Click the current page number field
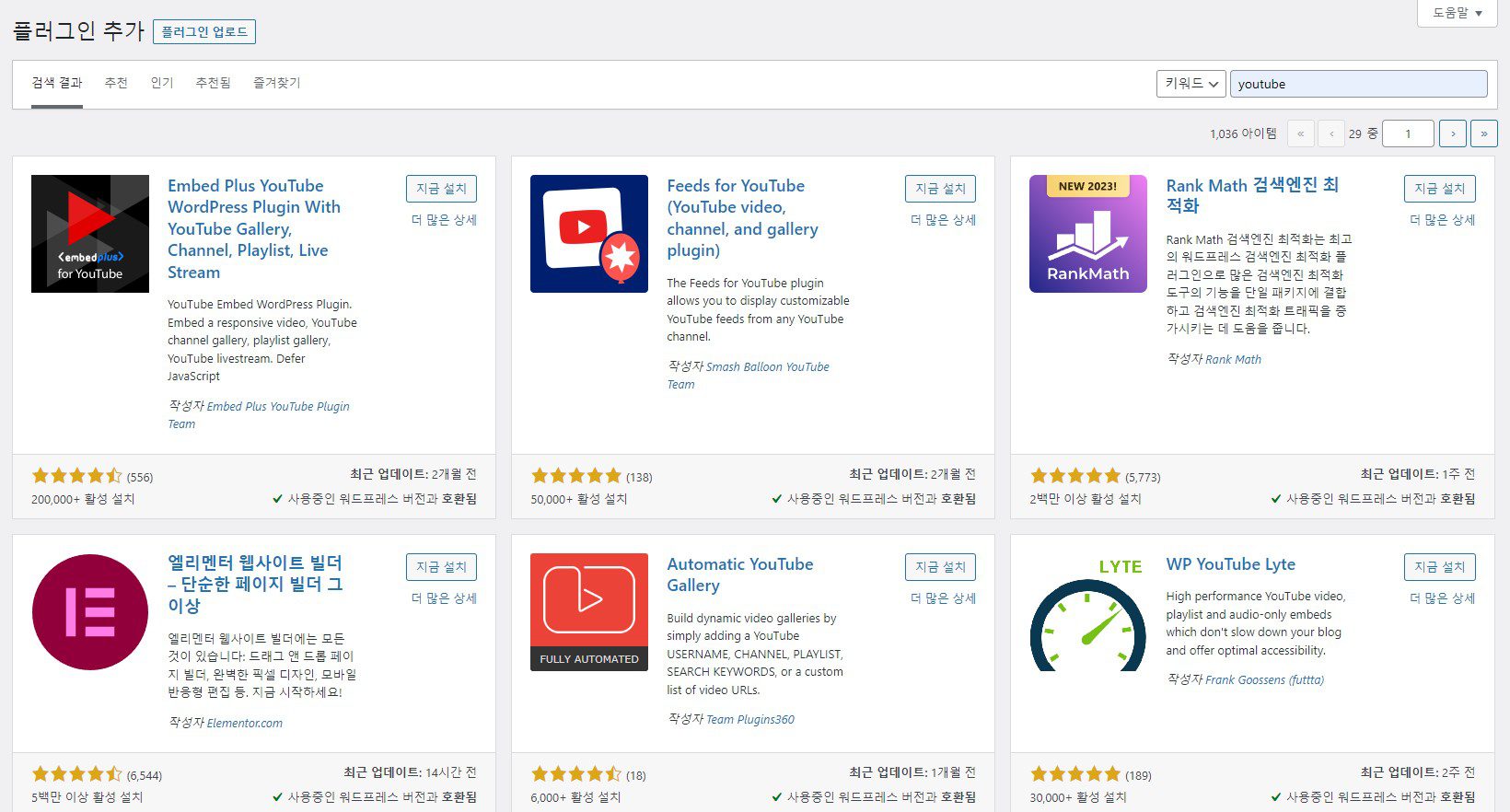1510x812 pixels. [x=1408, y=133]
